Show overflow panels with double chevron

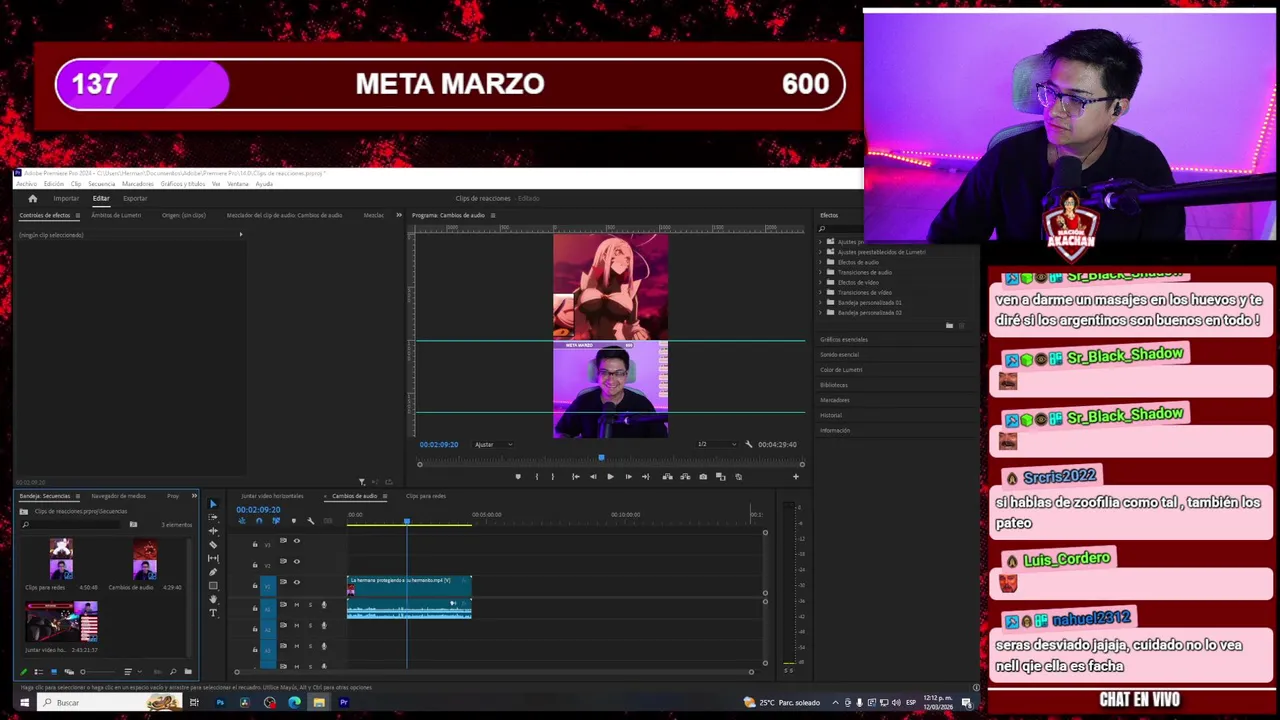(x=399, y=215)
